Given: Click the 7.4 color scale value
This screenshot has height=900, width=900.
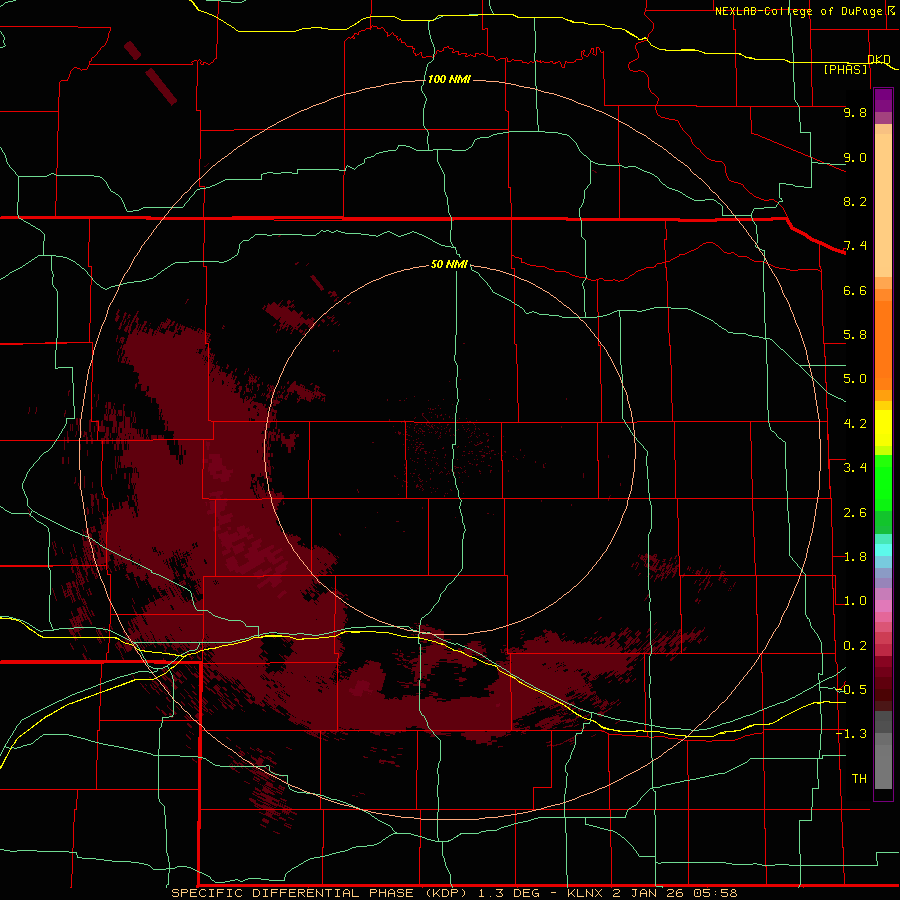Looking at the screenshot, I should pyautogui.click(x=855, y=246).
